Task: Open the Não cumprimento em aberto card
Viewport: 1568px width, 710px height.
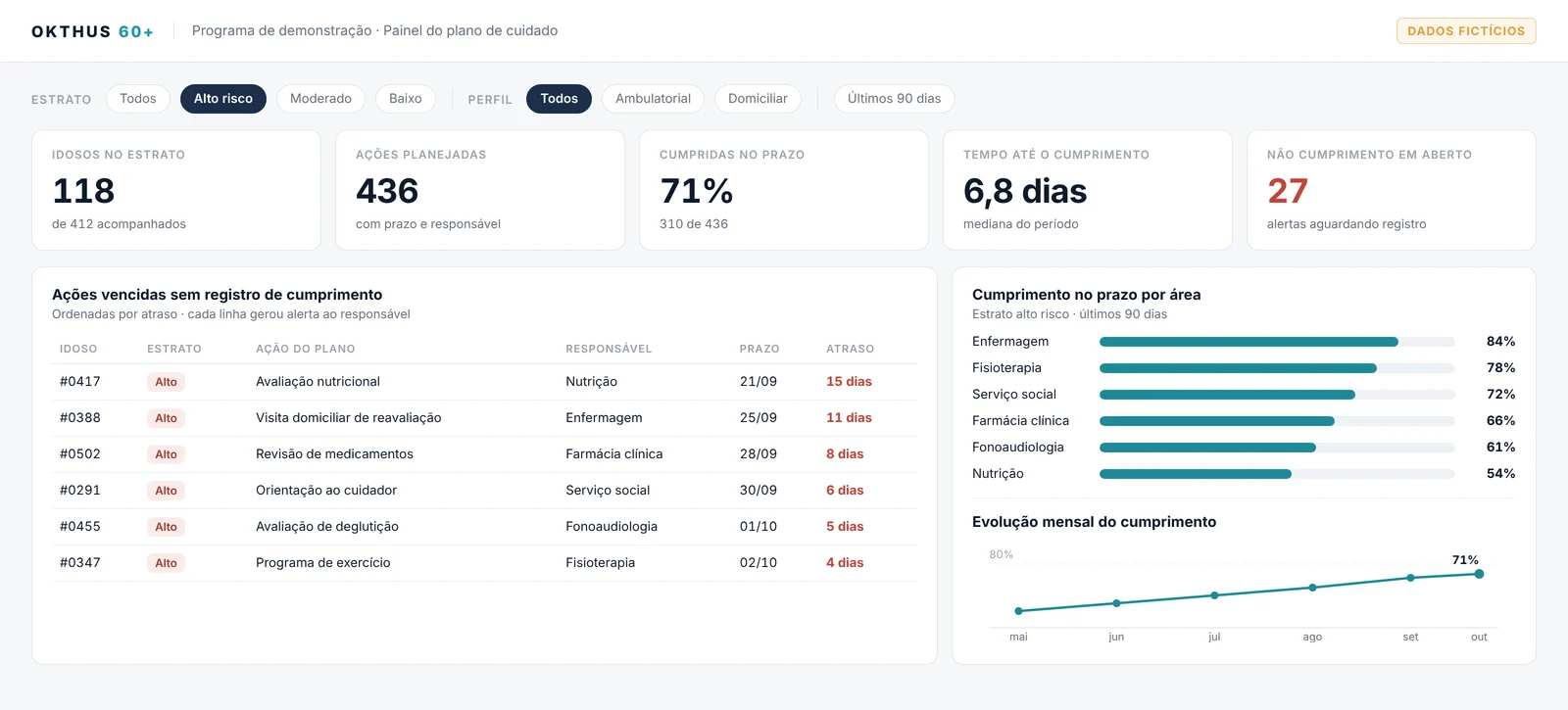Action: tap(1392, 190)
